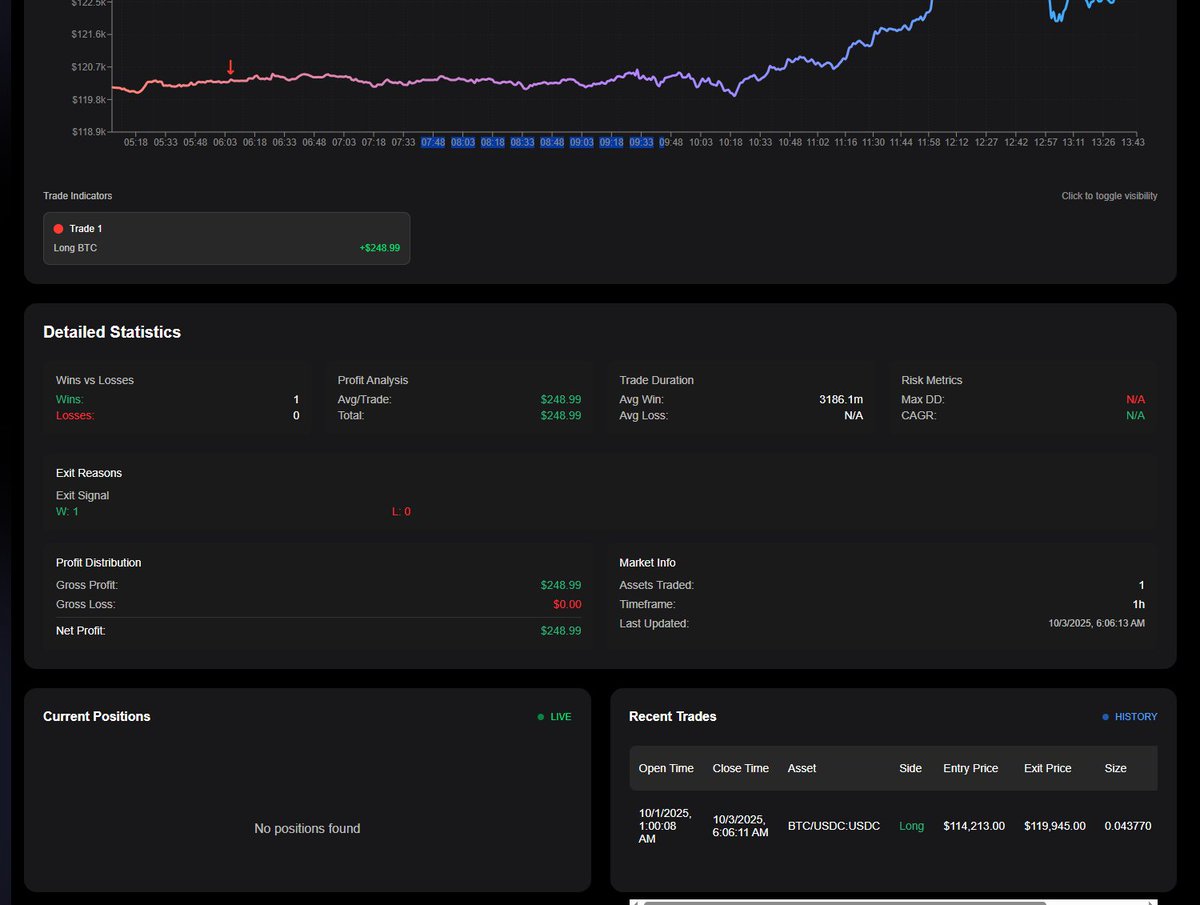
Task: Click the No positions found message
Action: (307, 829)
